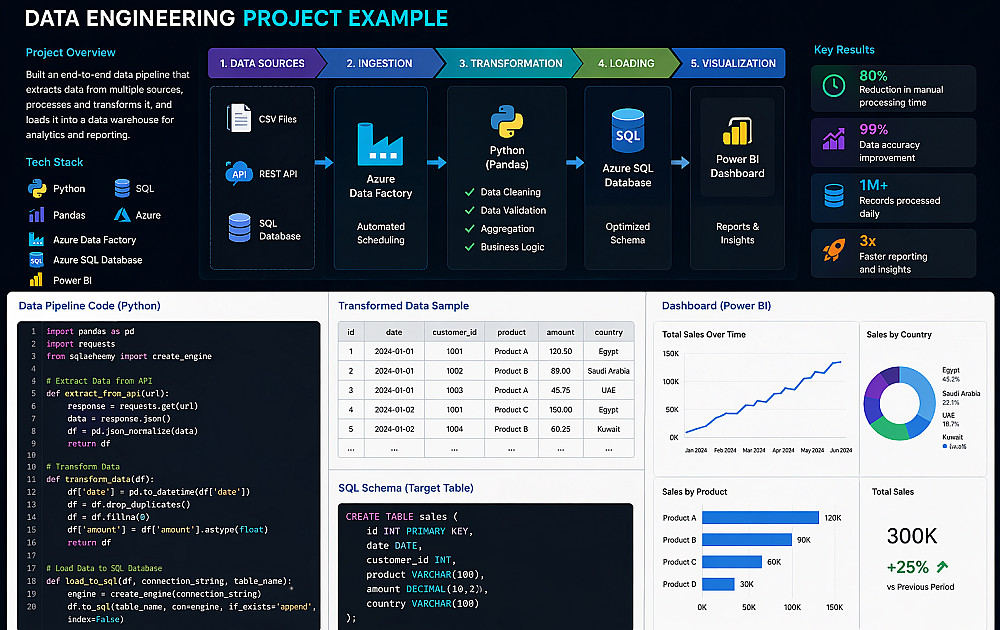Image resolution: width=1000 pixels, height=630 pixels.
Task: Click the customer_id column header
Action: tap(454, 332)
